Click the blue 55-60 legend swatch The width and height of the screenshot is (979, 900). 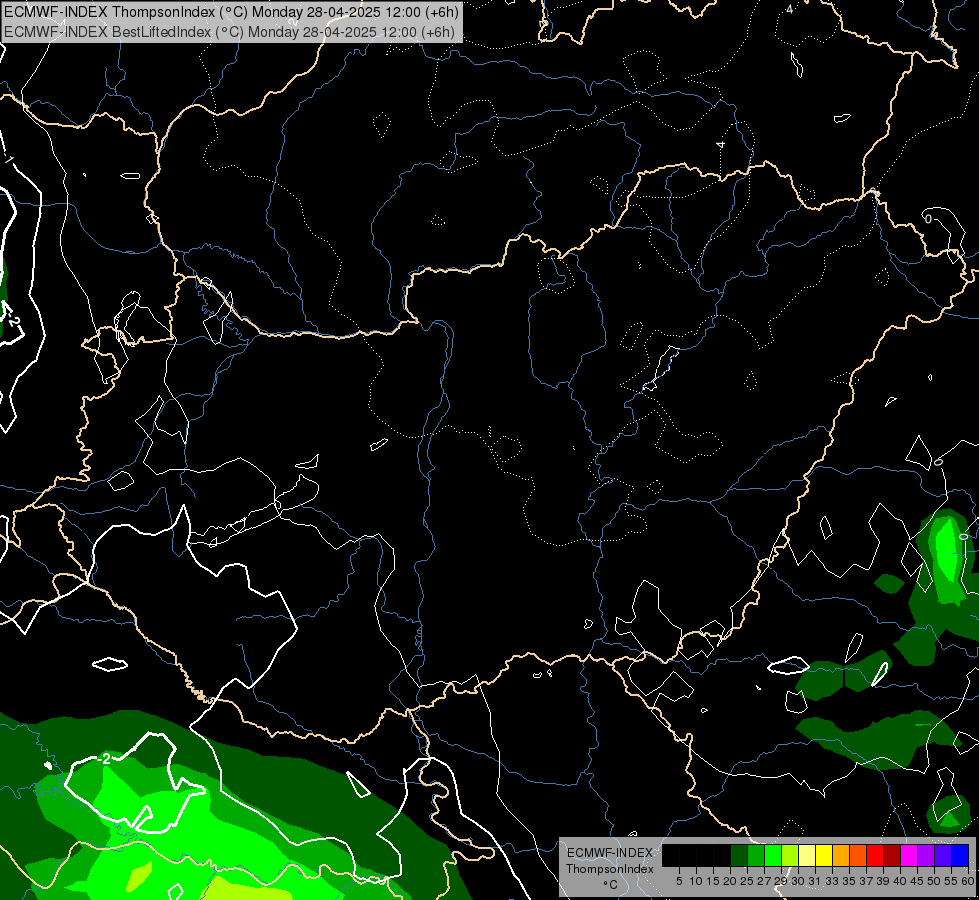tap(960, 855)
